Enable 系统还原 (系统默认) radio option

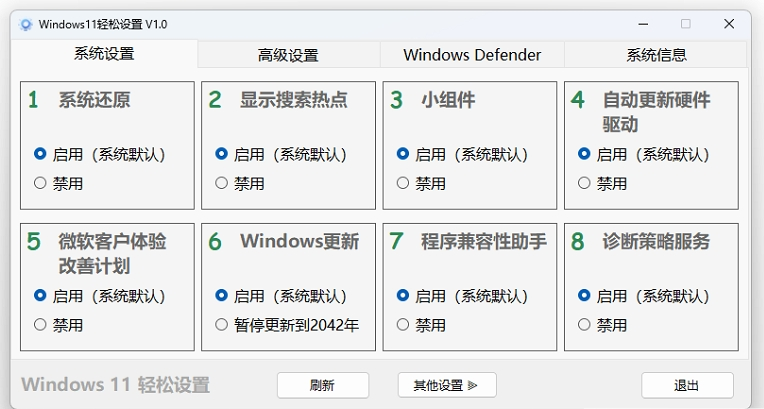[40, 154]
